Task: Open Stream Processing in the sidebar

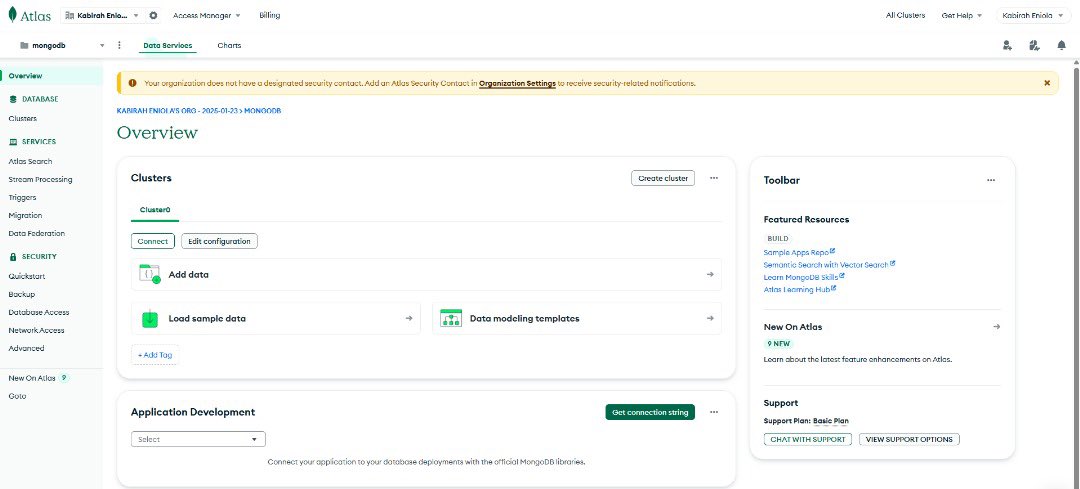Action: tap(40, 179)
